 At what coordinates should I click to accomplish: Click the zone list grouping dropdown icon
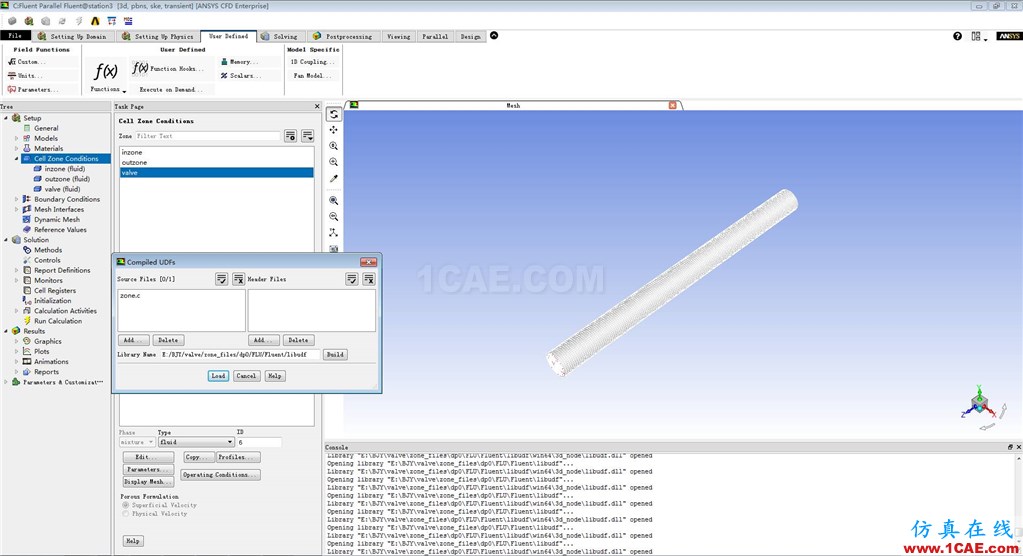[307, 136]
